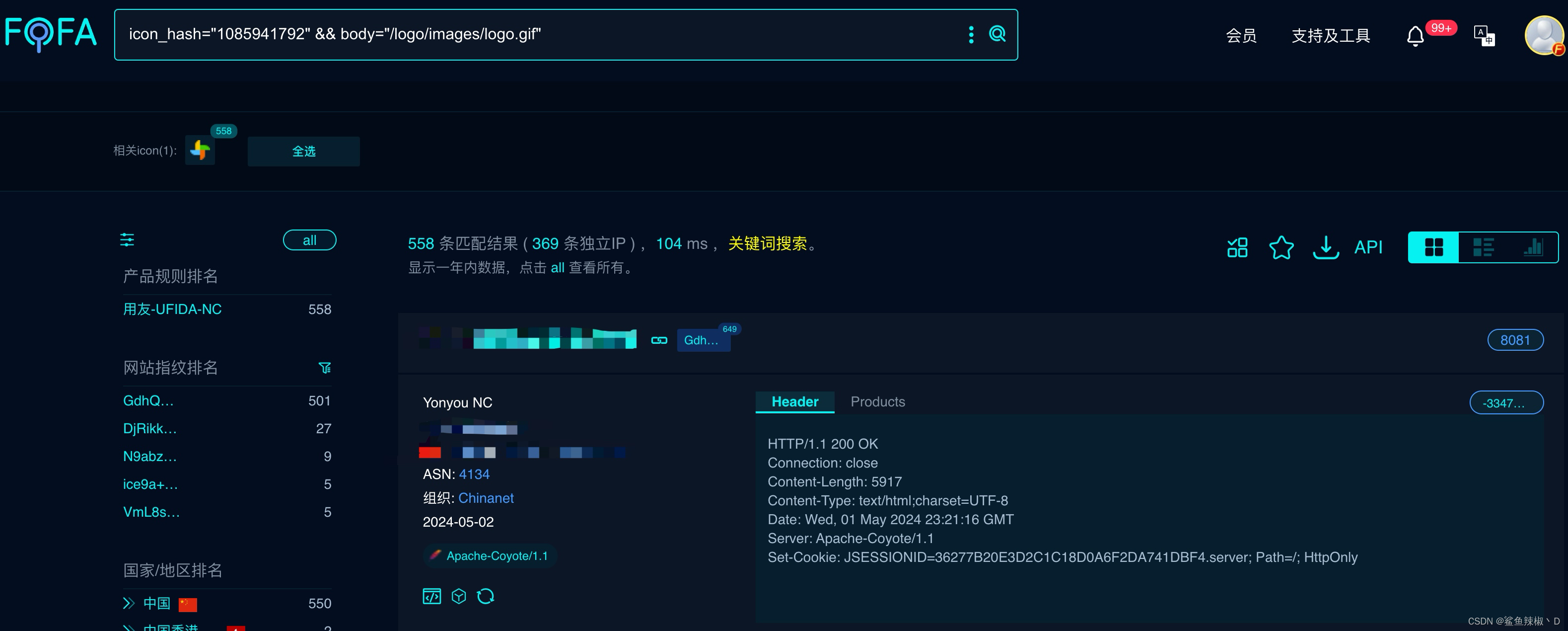Click the 2024-05-02 date text

(x=458, y=522)
